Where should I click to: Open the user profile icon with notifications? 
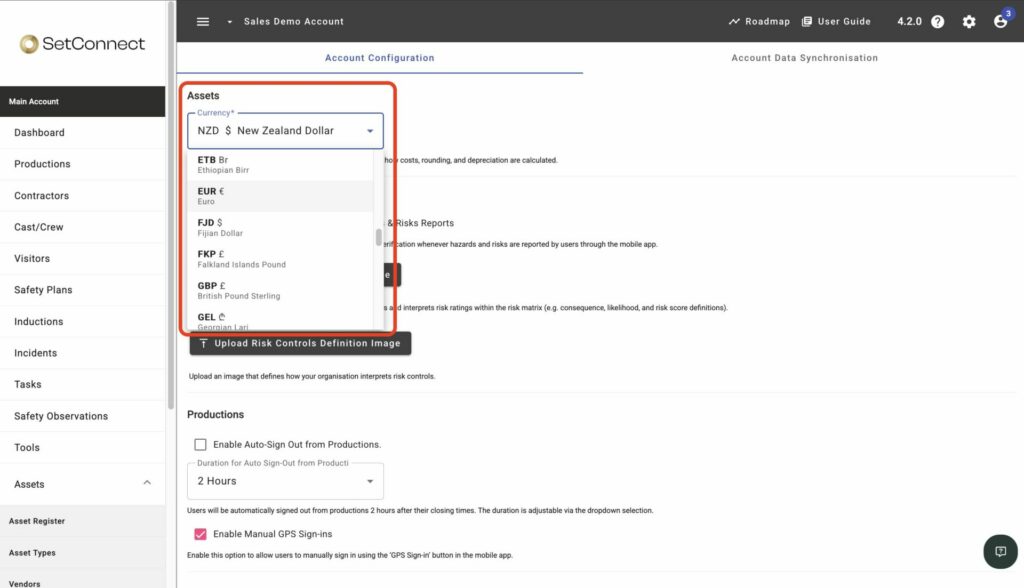click(1001, 20)
